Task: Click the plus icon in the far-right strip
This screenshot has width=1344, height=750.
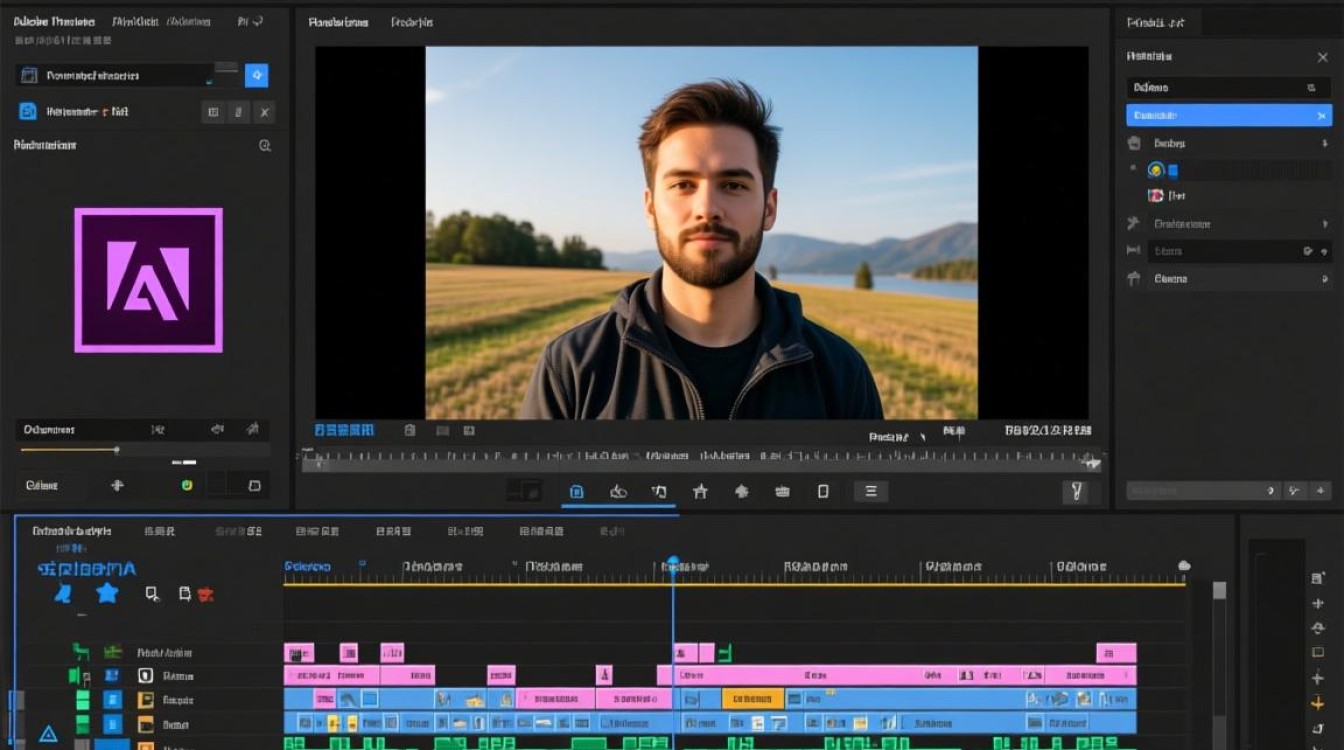Action: (x=1318, y=603)
